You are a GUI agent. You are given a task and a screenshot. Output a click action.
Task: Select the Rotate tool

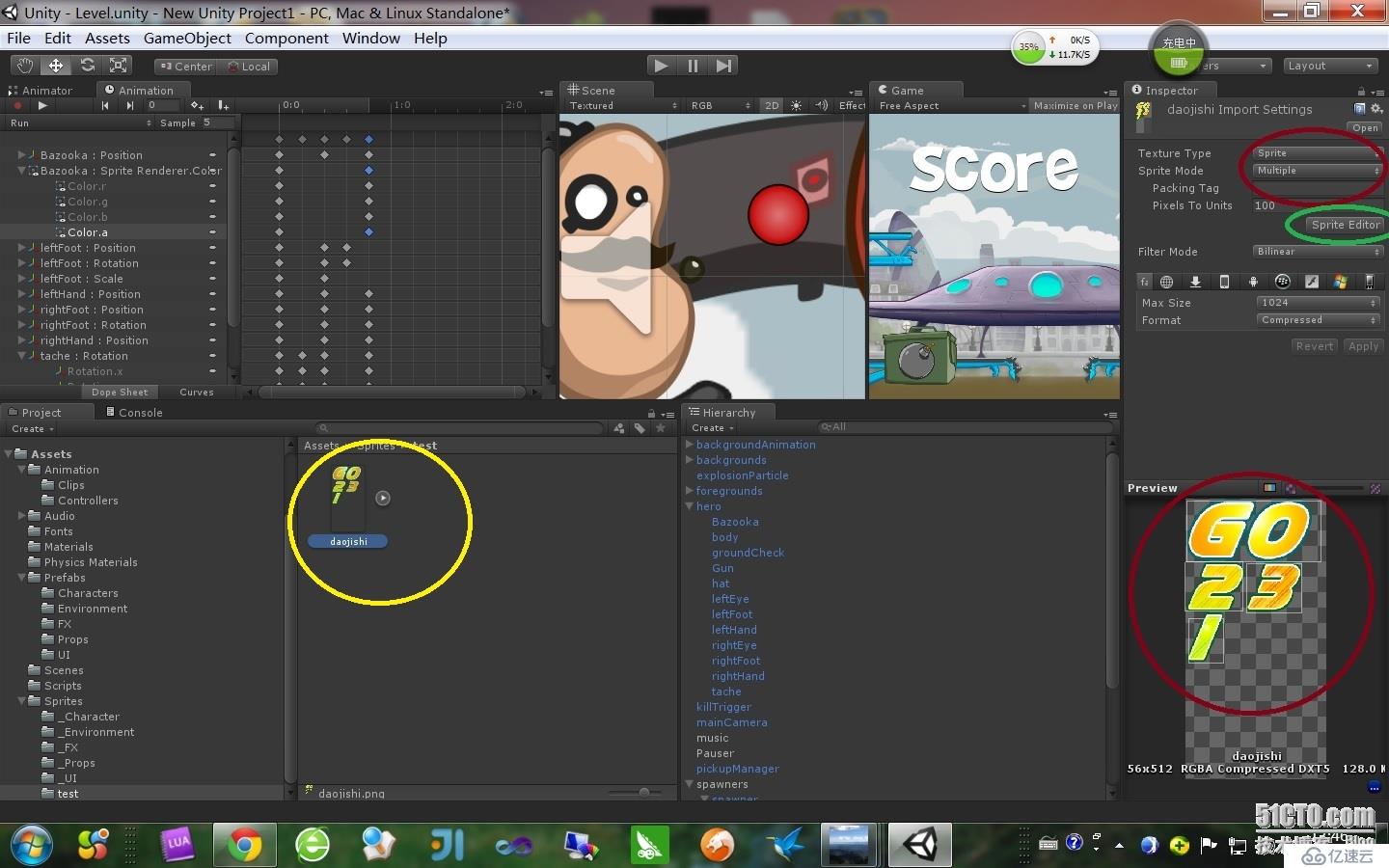pos(87,66)
